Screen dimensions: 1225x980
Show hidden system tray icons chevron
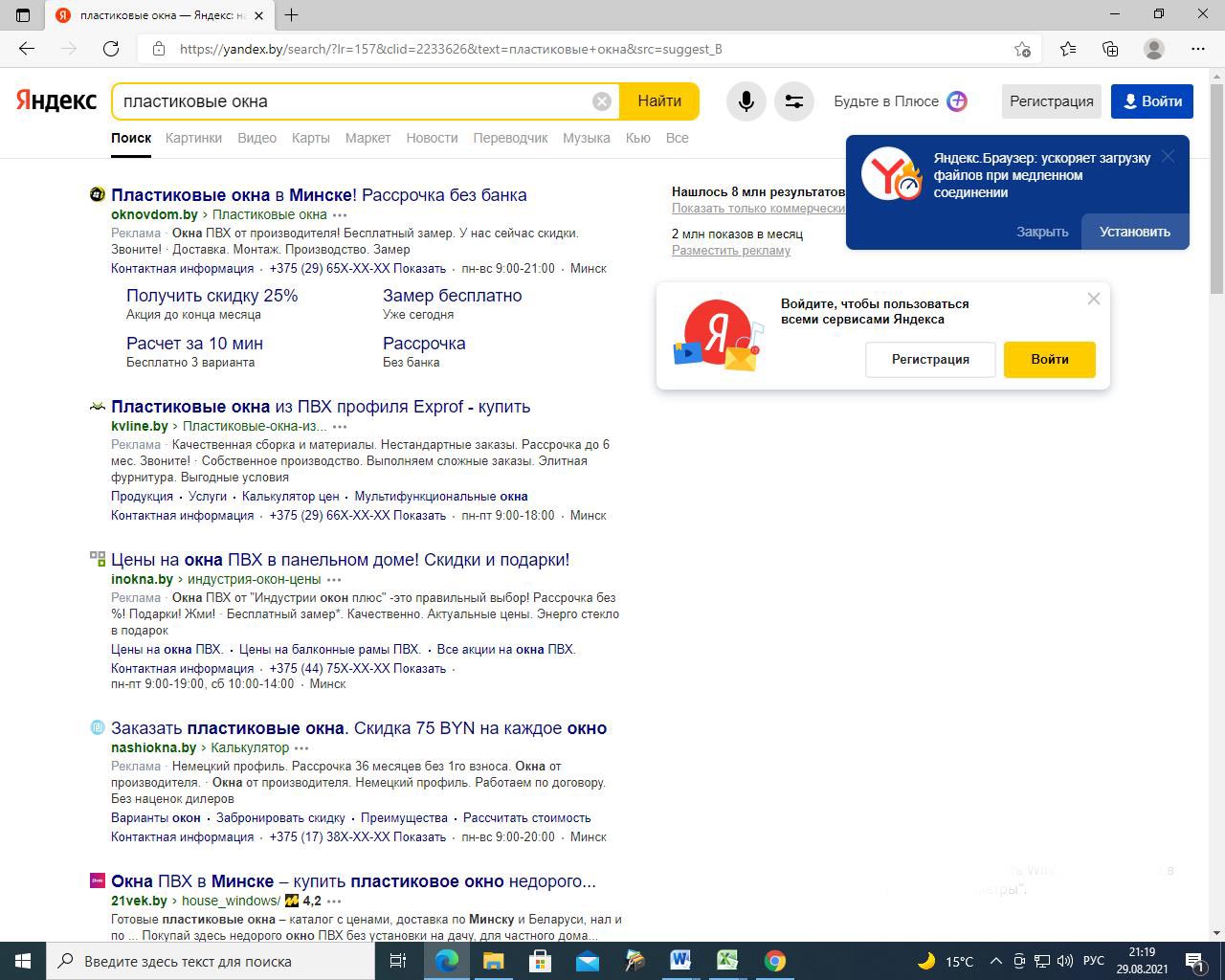coord(995,961)
